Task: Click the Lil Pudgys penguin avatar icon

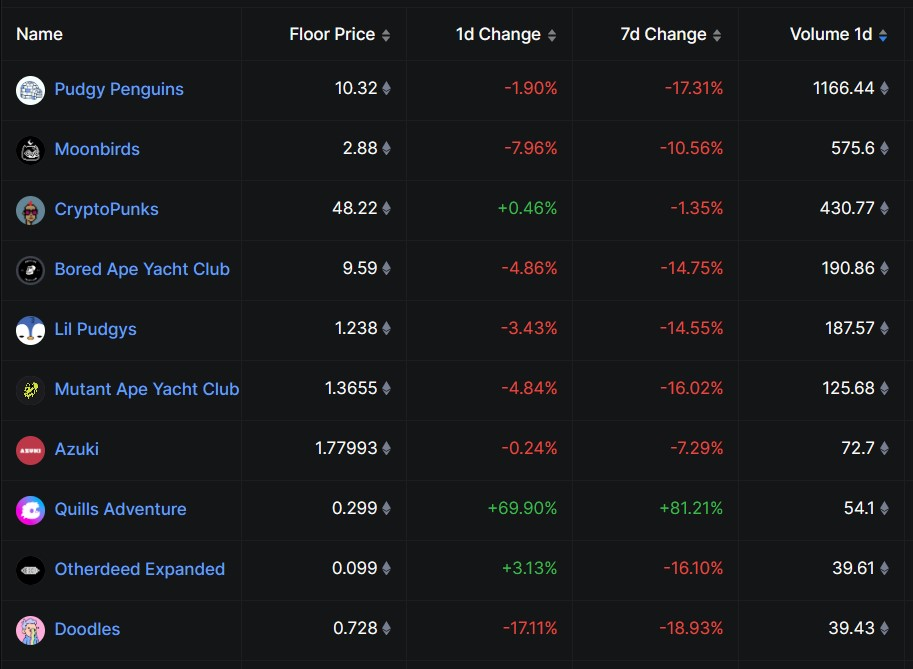Action: click(30, 329)
